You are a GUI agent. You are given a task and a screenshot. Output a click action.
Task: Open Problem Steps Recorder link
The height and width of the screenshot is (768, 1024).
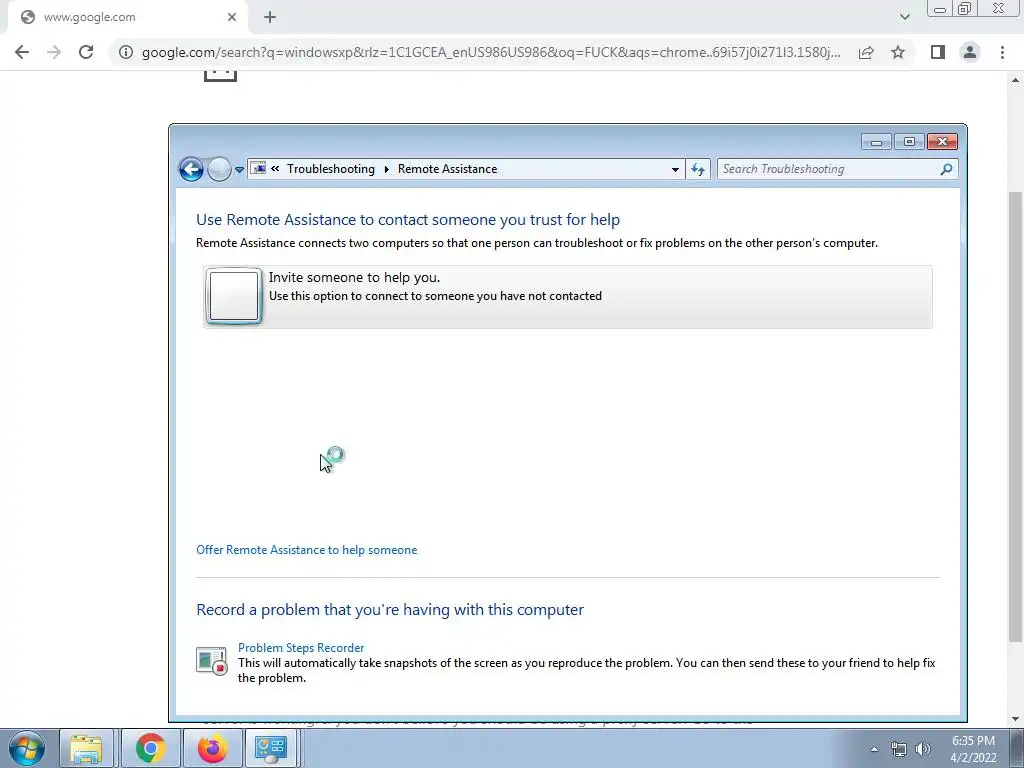(301, 648)
